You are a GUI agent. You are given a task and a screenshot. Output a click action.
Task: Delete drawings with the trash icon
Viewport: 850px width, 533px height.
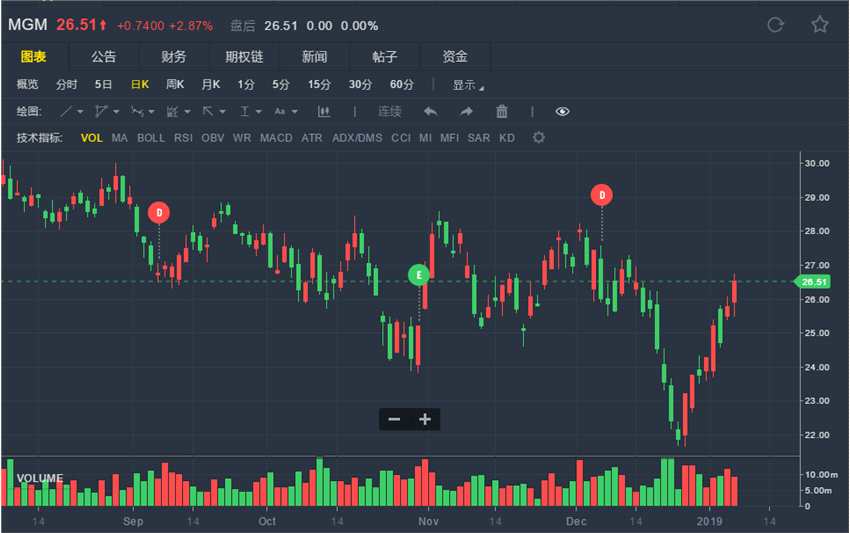[x=502, y=112]
